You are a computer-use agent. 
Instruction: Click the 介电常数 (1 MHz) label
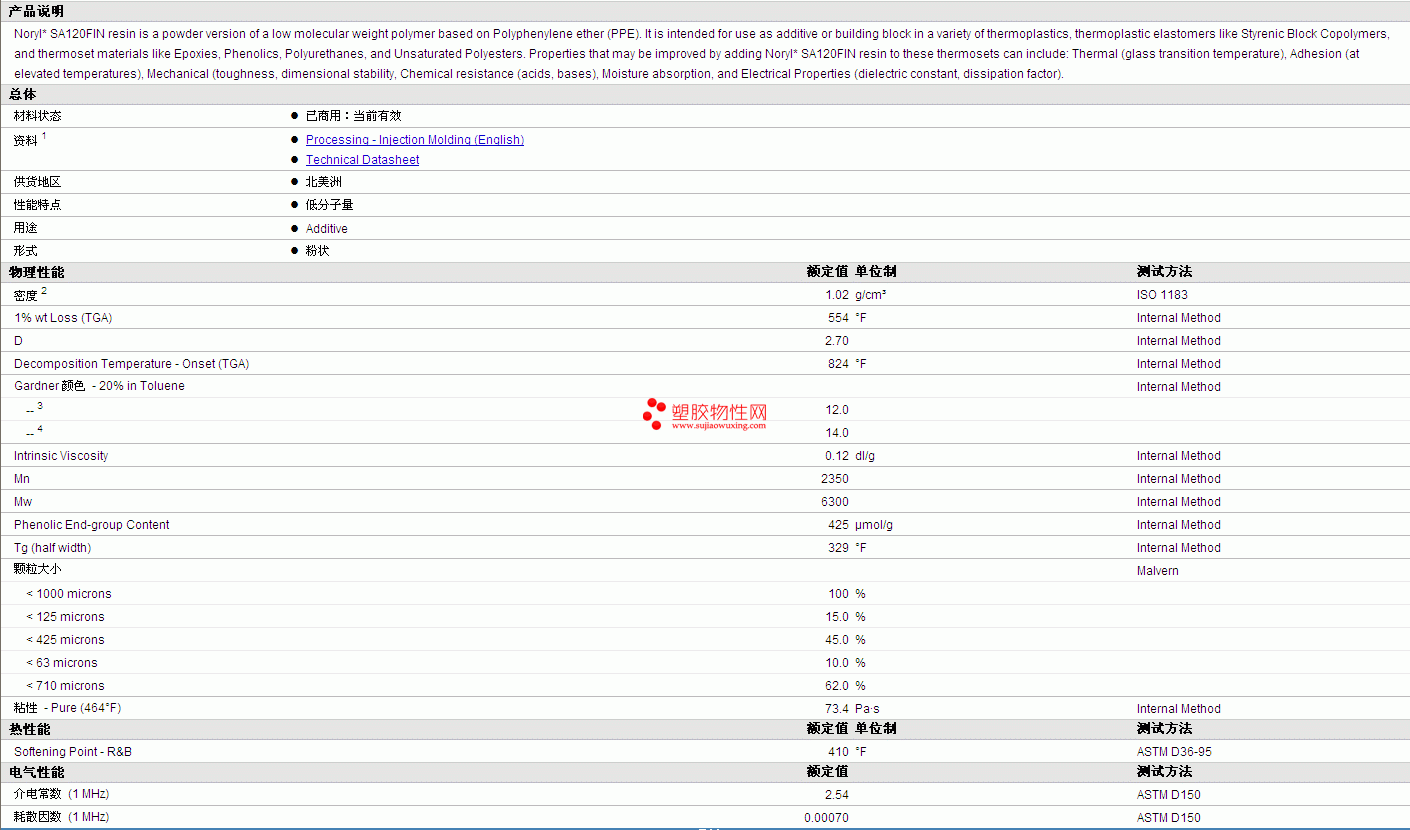61,794
